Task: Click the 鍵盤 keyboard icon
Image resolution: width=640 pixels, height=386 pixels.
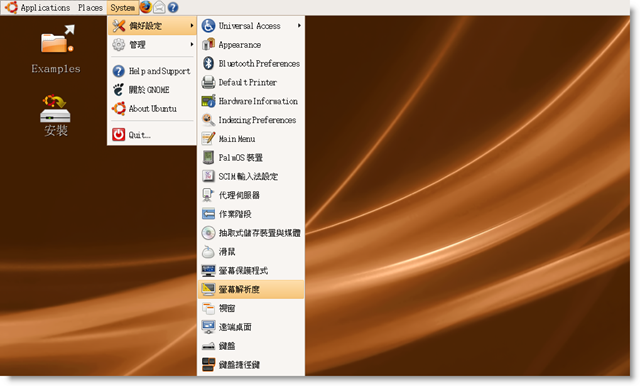Action: tap(208, 346)
